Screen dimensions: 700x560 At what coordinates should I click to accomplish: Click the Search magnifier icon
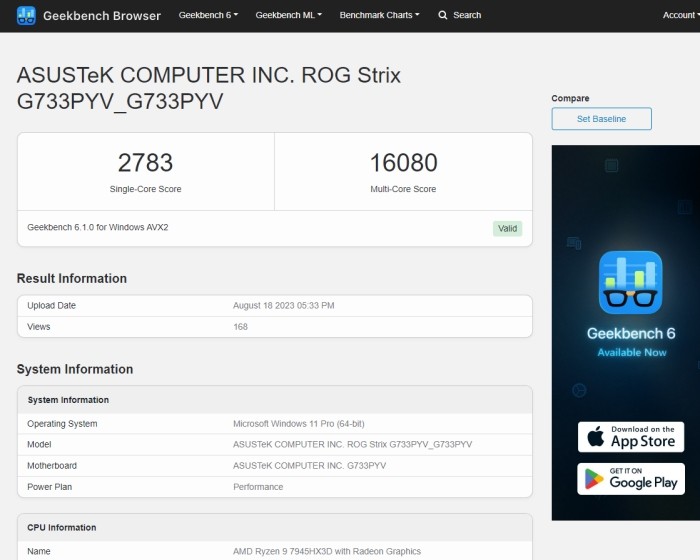tap(442, 15)
